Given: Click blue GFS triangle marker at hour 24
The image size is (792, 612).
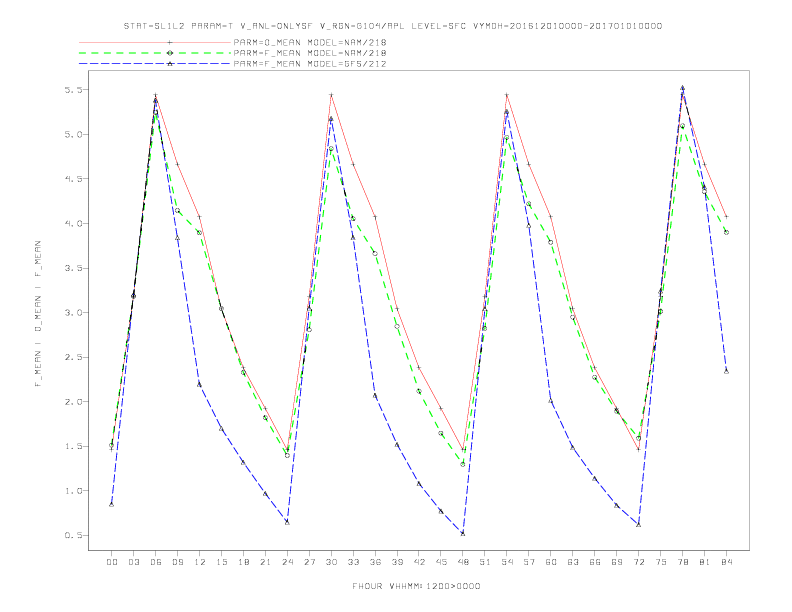Looking at the screenshot, I should 287,522.
